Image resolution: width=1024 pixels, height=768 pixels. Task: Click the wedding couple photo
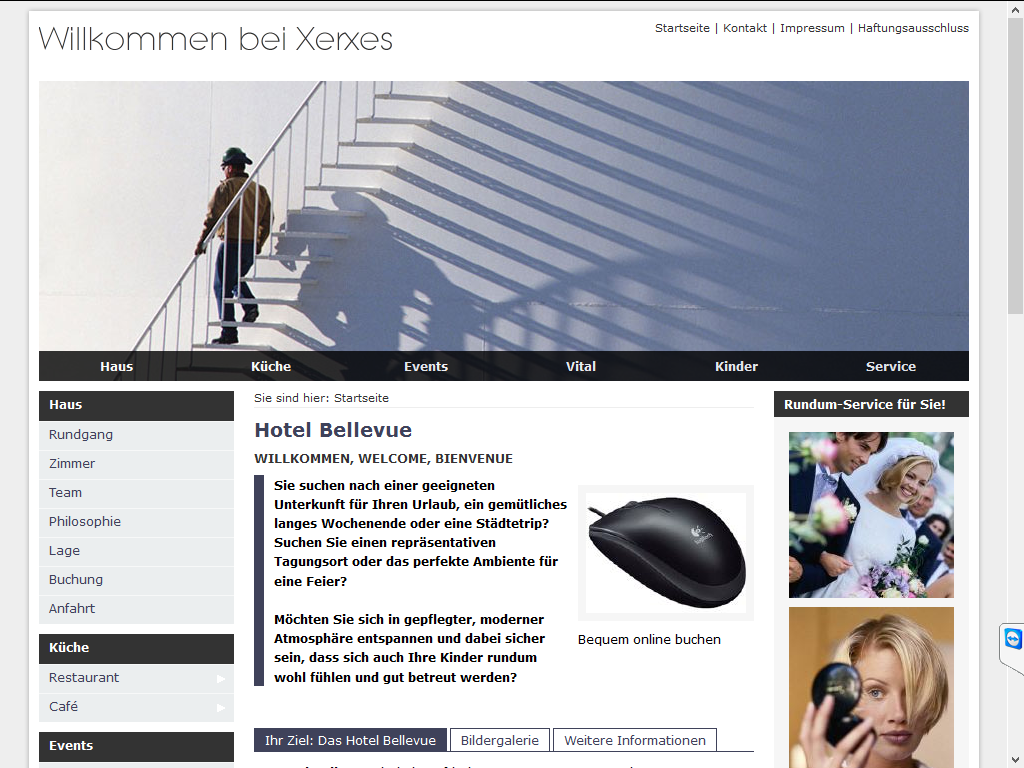click(x=871, y=515)
